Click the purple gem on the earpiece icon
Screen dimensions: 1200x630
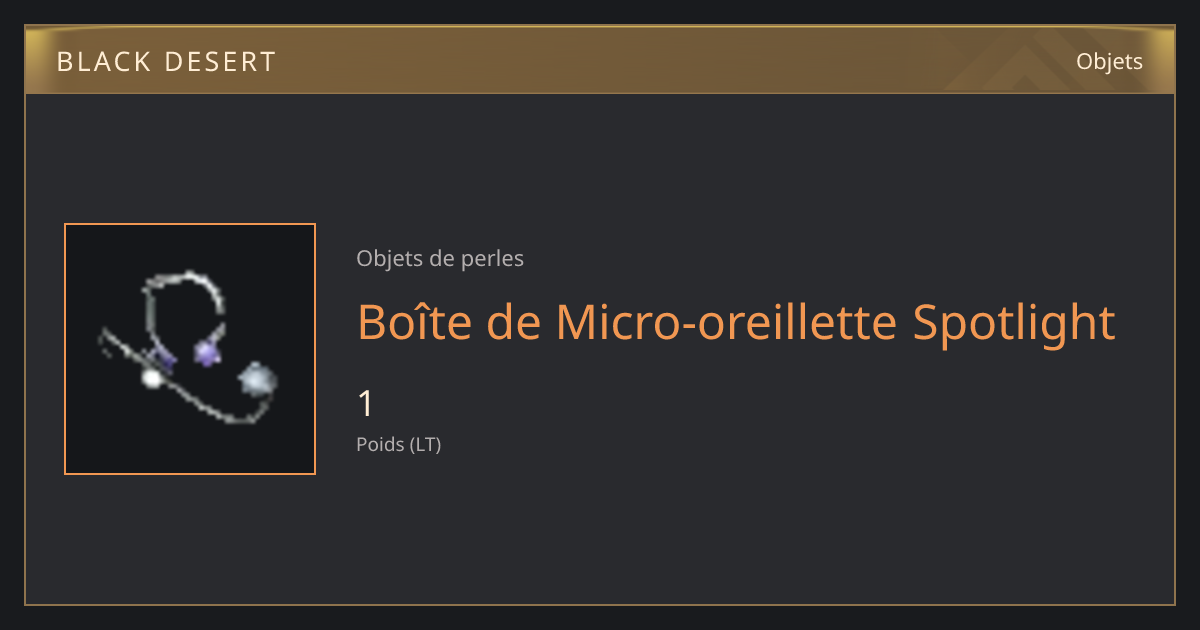[207, 351]
